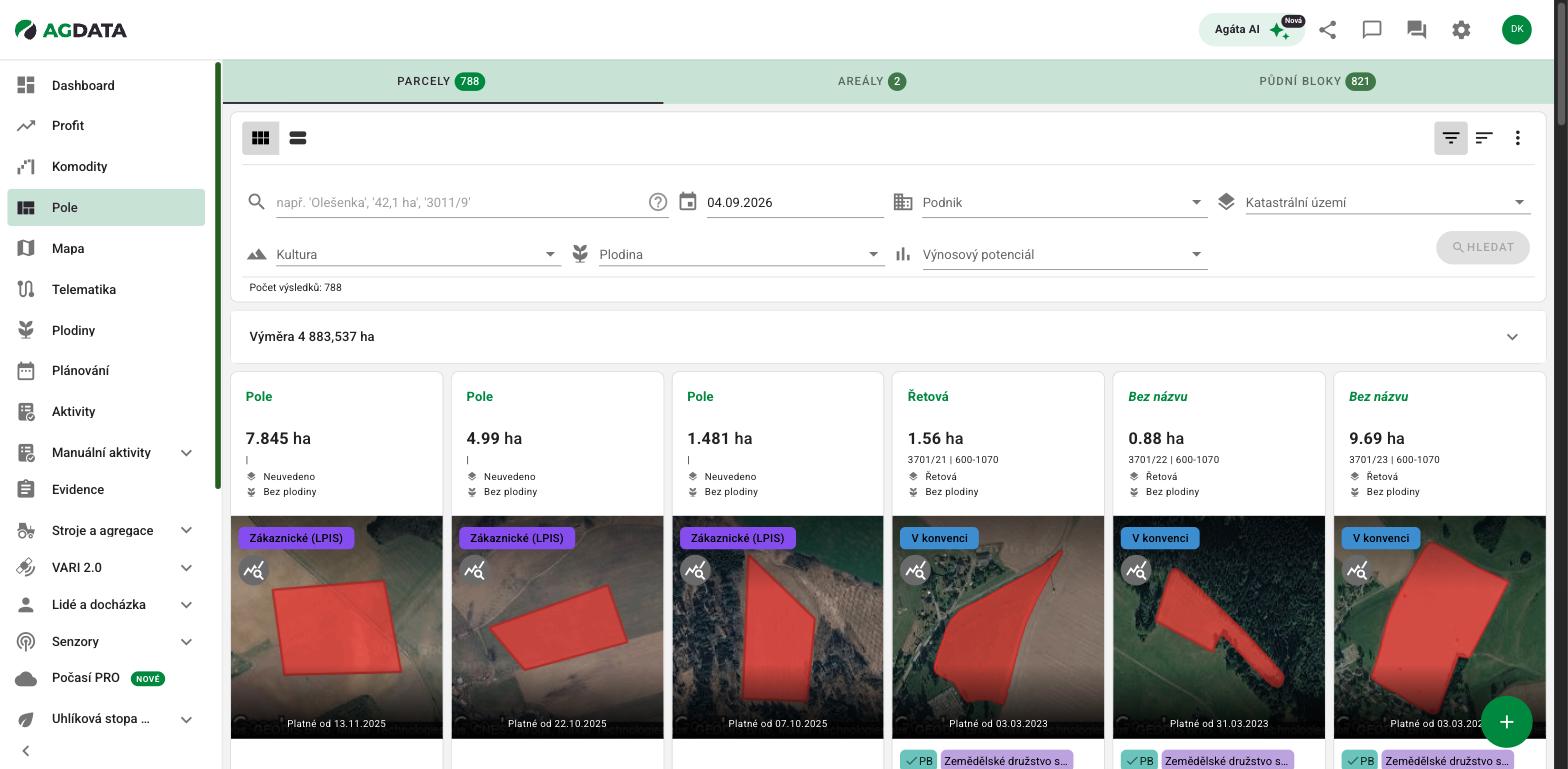1568x769 pixels.
Task: Open Agáta AI assistant
Action: coord(1252,29)
